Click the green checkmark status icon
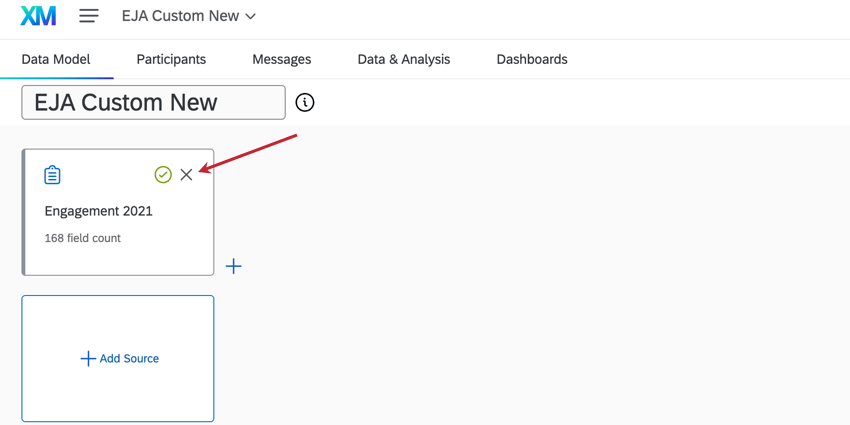This screenshot has width=850, height=425. pos(163,175)
